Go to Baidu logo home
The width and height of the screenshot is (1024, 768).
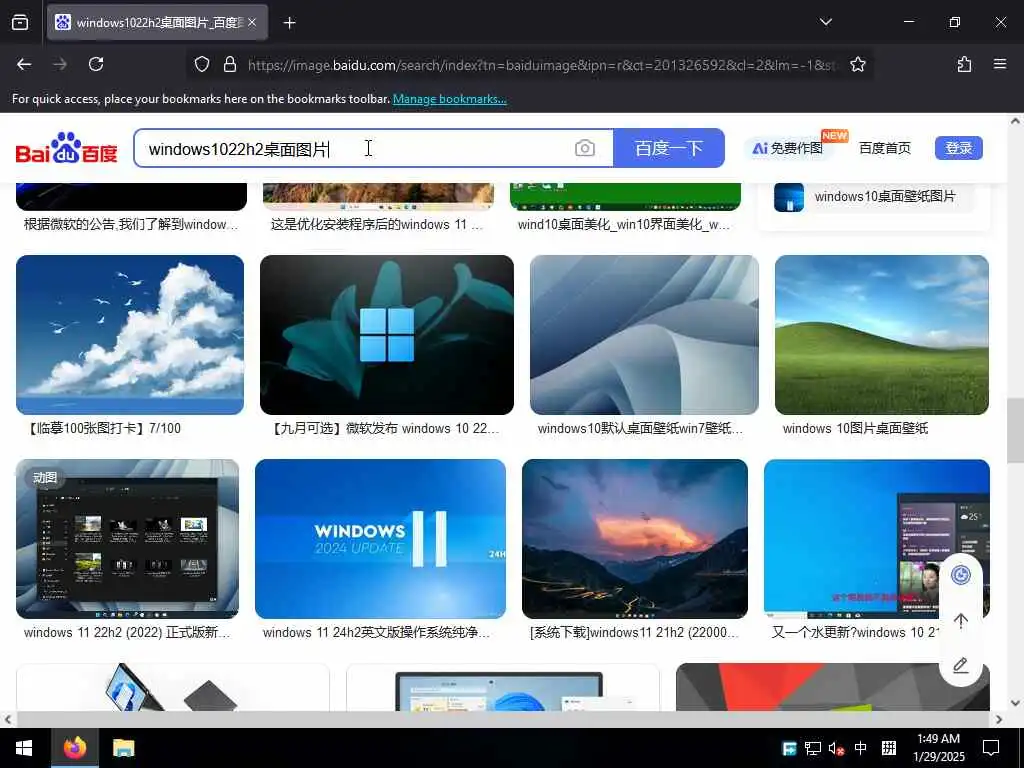[66, 148]
